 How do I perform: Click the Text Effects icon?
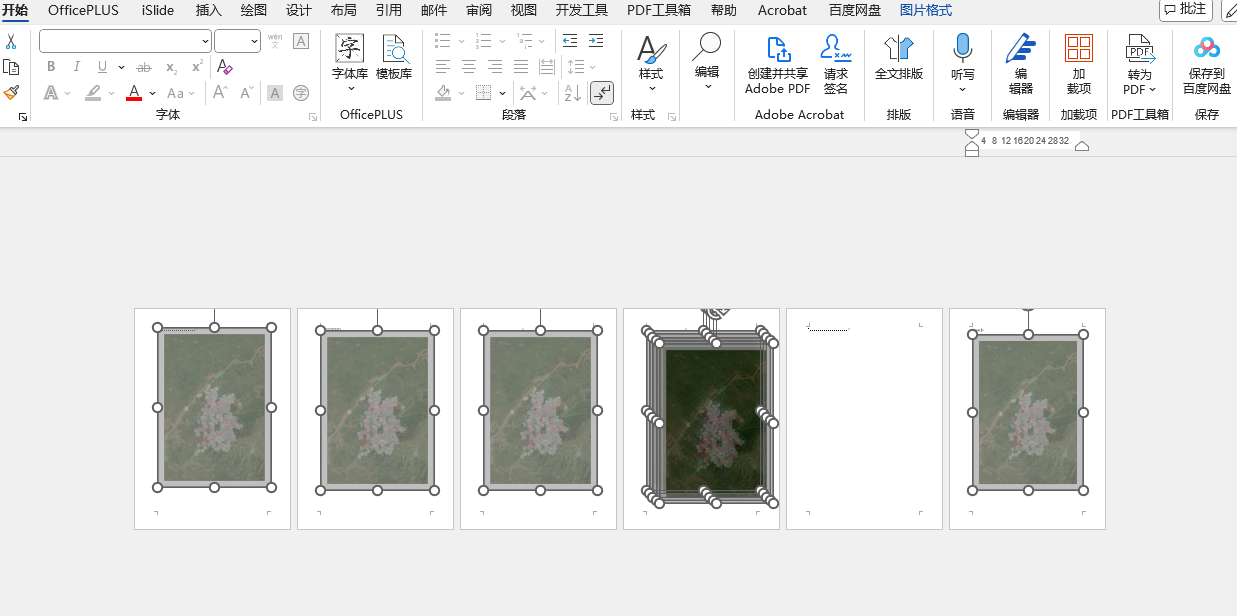click(x=51, y=93)
